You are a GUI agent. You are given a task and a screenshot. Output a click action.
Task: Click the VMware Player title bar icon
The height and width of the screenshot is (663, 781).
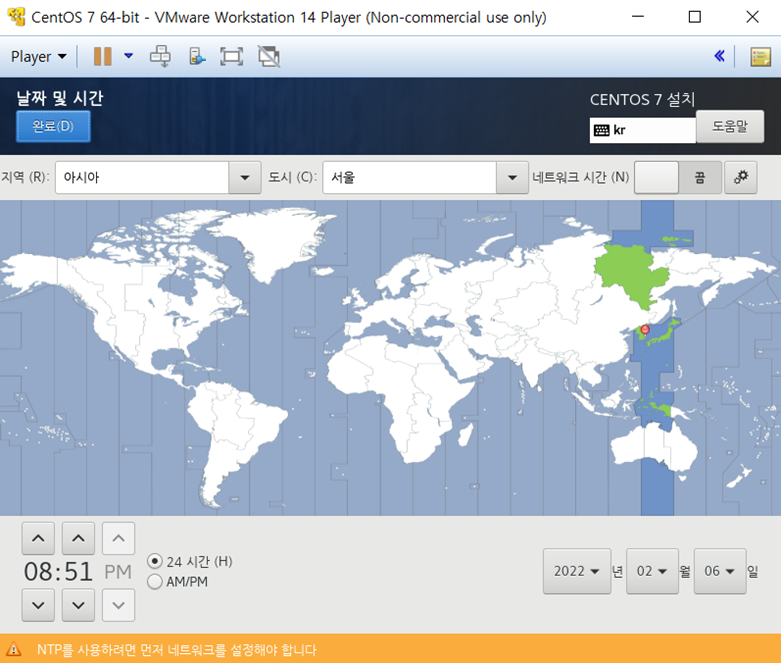[x=16, y=17]
